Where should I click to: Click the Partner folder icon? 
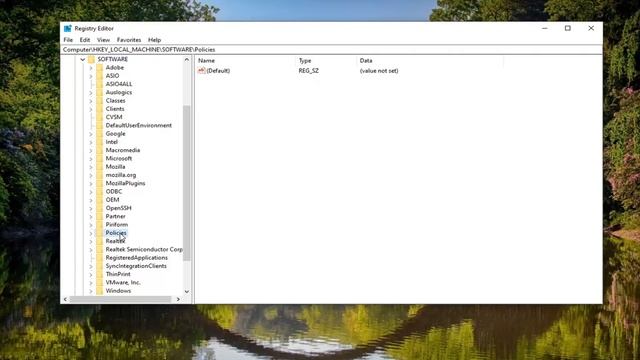click(x=100, y=216)
